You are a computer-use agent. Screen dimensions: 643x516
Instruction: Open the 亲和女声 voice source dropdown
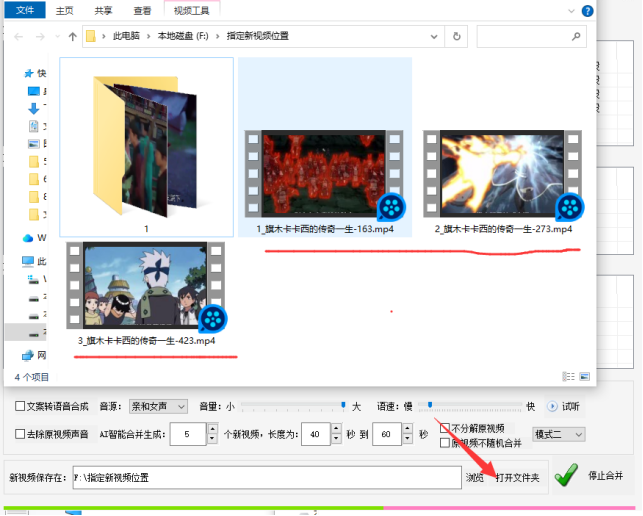coord(158,406)
